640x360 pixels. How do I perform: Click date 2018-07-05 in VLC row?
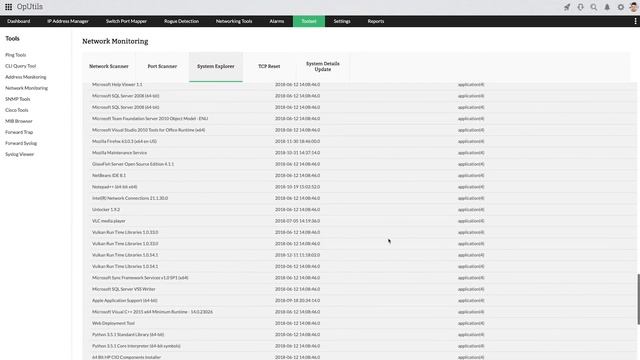[x=298, y=221]
